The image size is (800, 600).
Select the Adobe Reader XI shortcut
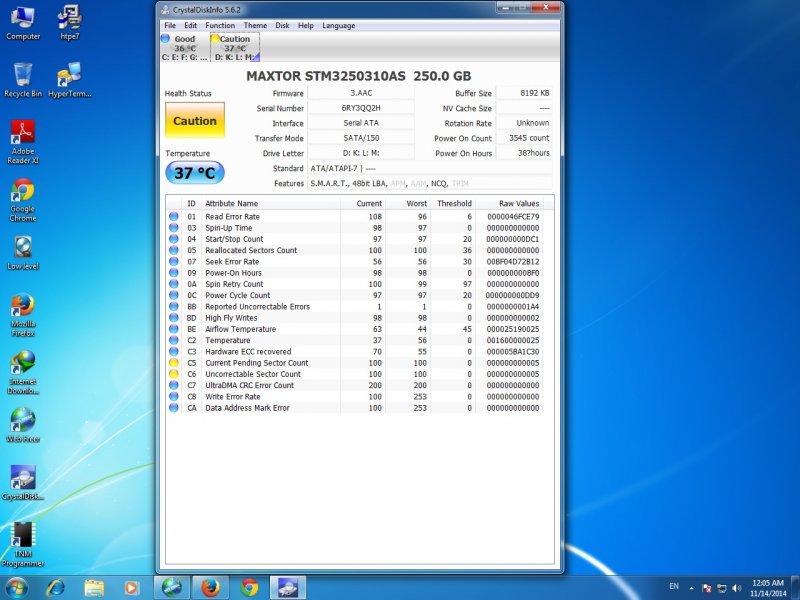click(23, 142)
